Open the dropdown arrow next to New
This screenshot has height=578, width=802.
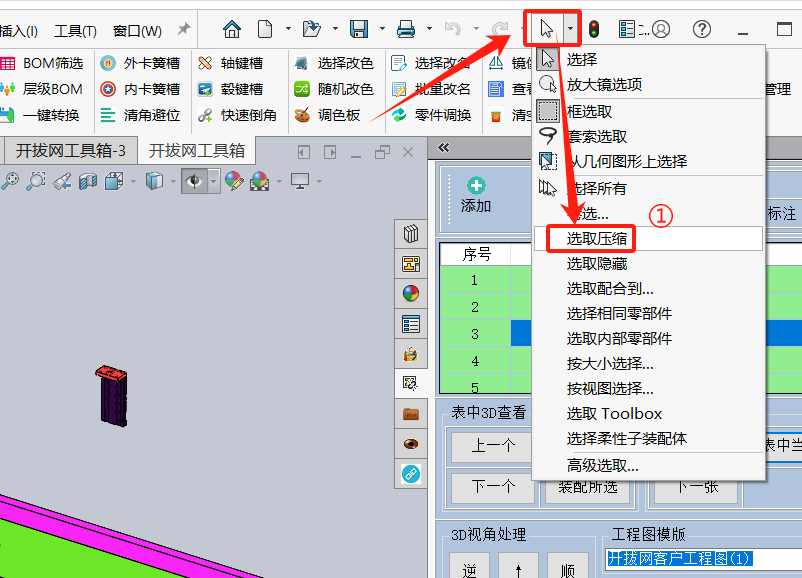288,29
